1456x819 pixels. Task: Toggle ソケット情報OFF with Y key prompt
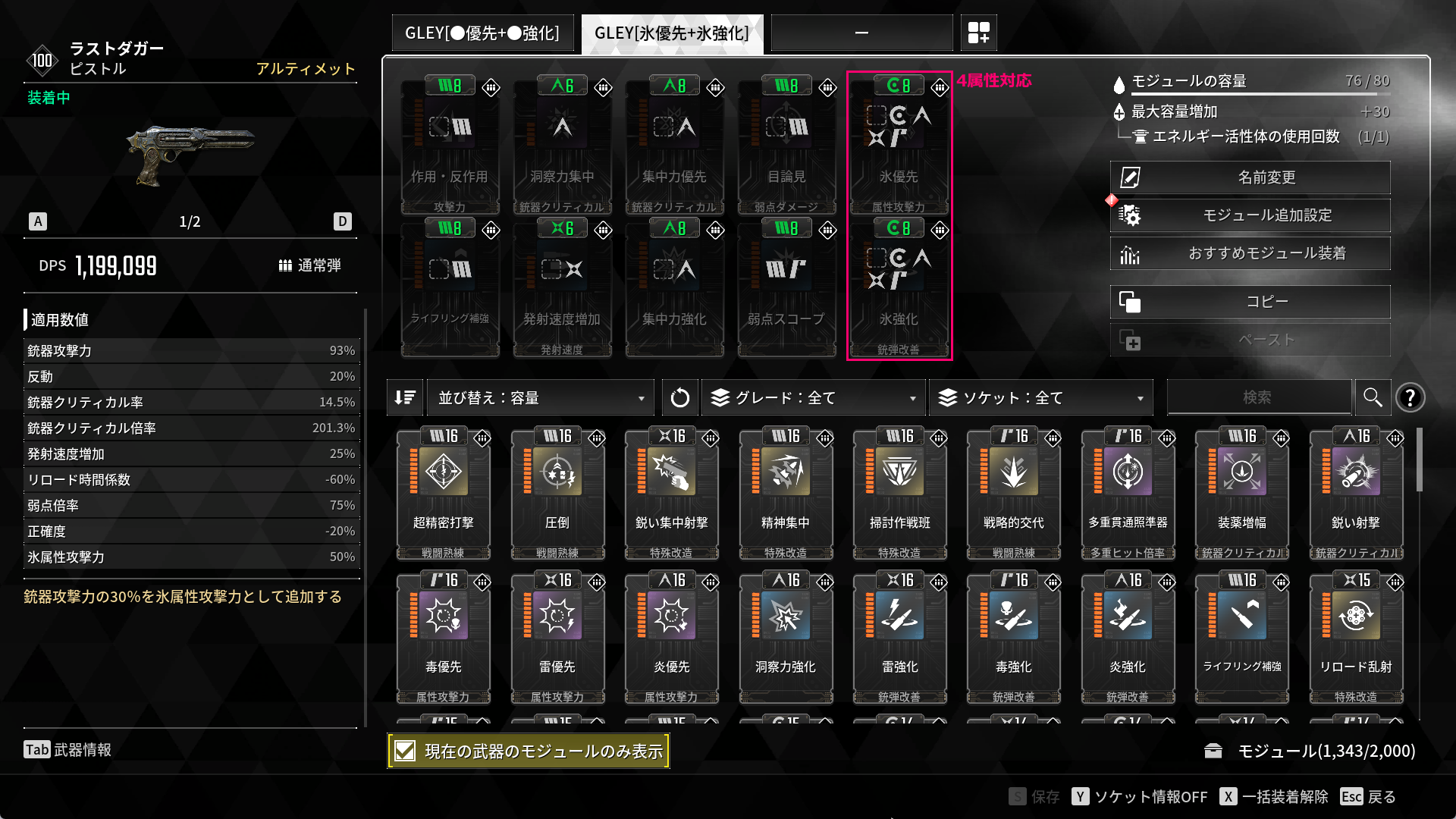pyautogui.click(x=1140, y=796)
